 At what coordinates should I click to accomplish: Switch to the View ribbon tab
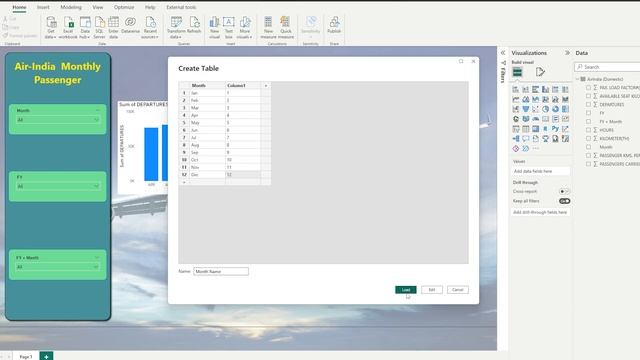coord(98,7)
